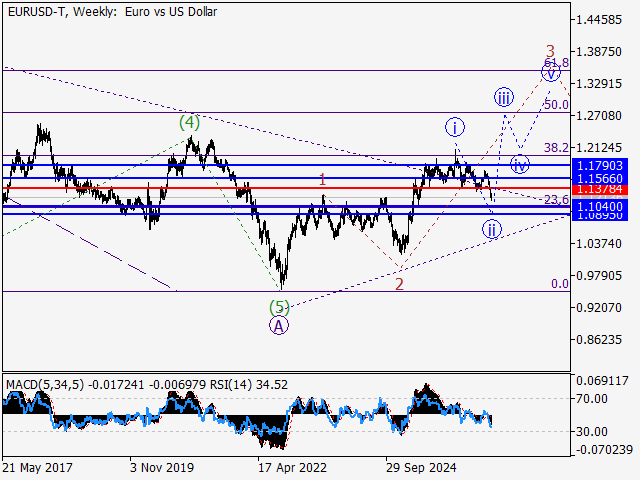
Task: Click the red 1.13784 current price label
Action: pos(600,189)
